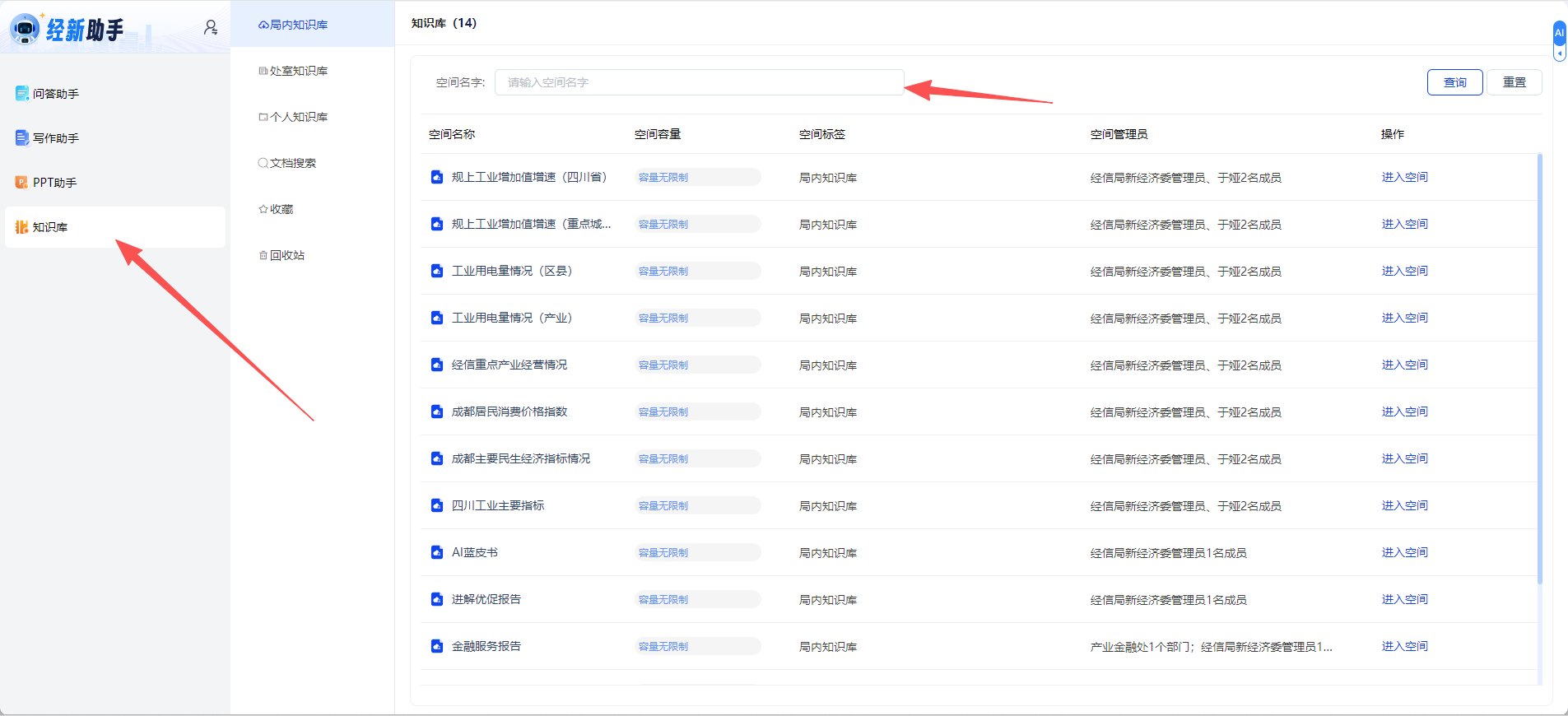Select row name 经信重点产业经营情况
The height and width of the screenshot is (716, 1568).
[509, 365]
